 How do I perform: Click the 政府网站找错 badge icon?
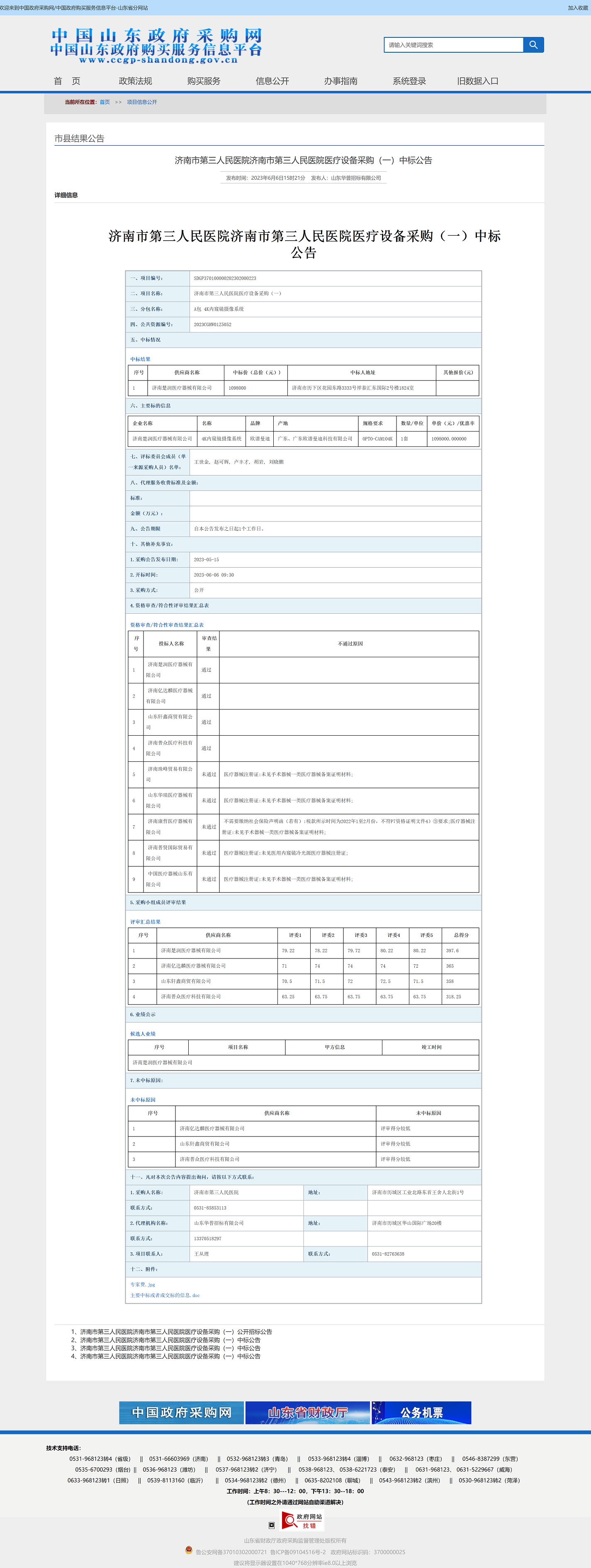[x=302, y=1520]
